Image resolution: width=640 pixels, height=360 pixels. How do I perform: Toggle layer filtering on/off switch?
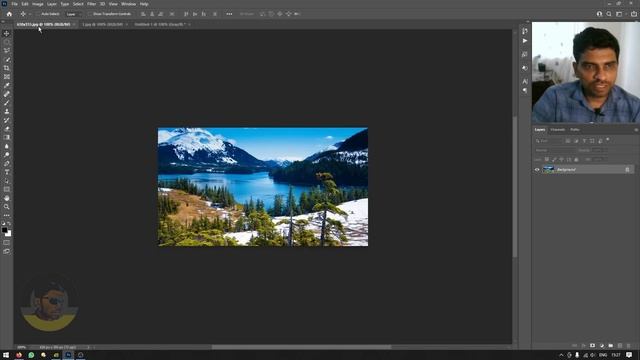(x=608, y=140)
